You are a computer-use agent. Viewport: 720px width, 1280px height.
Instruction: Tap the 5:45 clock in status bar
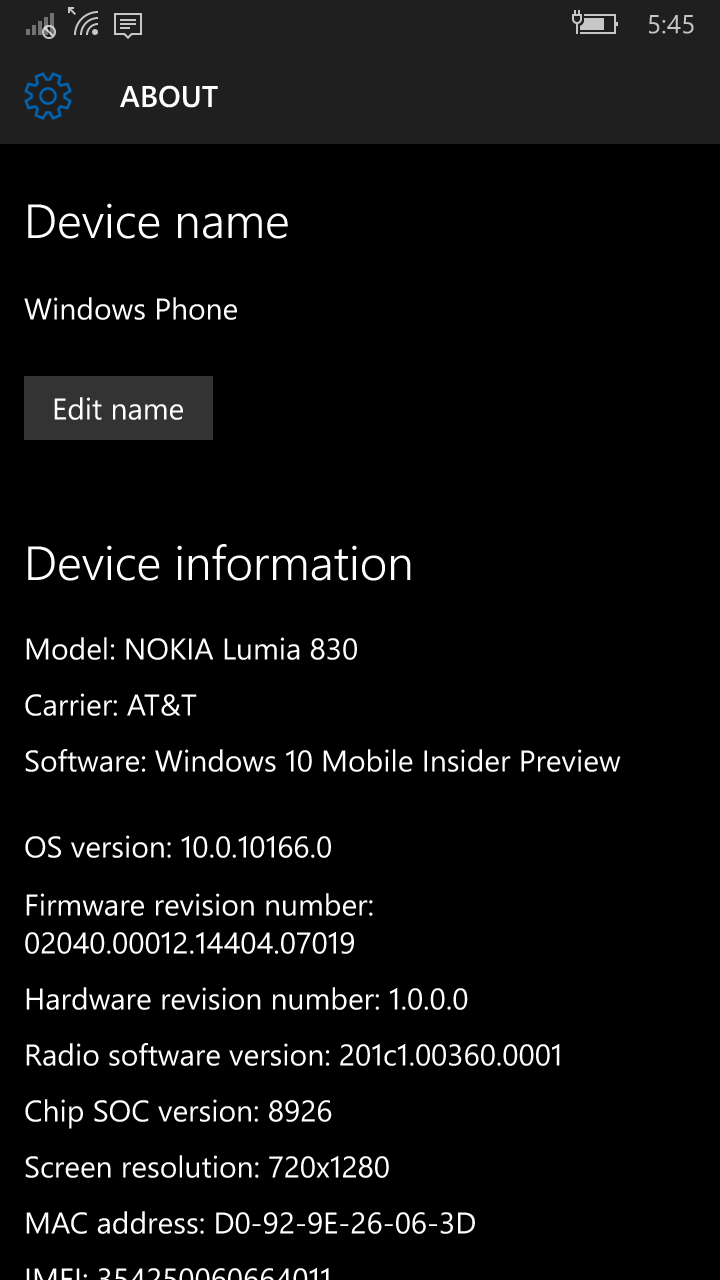pyautogui.click(x=671, y=25)
